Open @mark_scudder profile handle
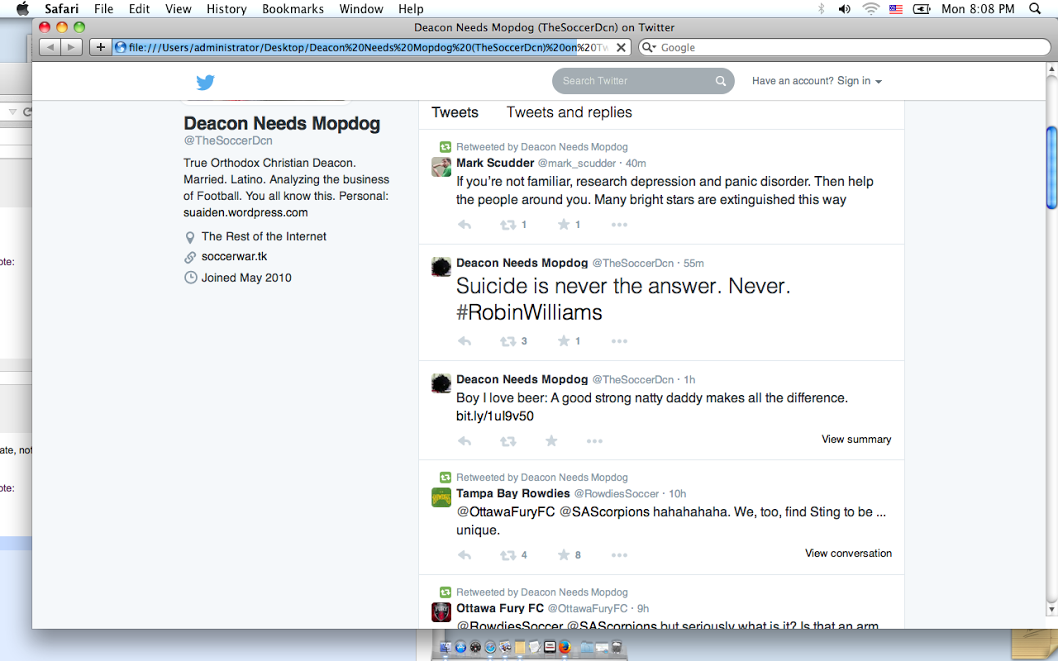The width and height of the screenshot is (1058, 661). click(x=577, y=163)
